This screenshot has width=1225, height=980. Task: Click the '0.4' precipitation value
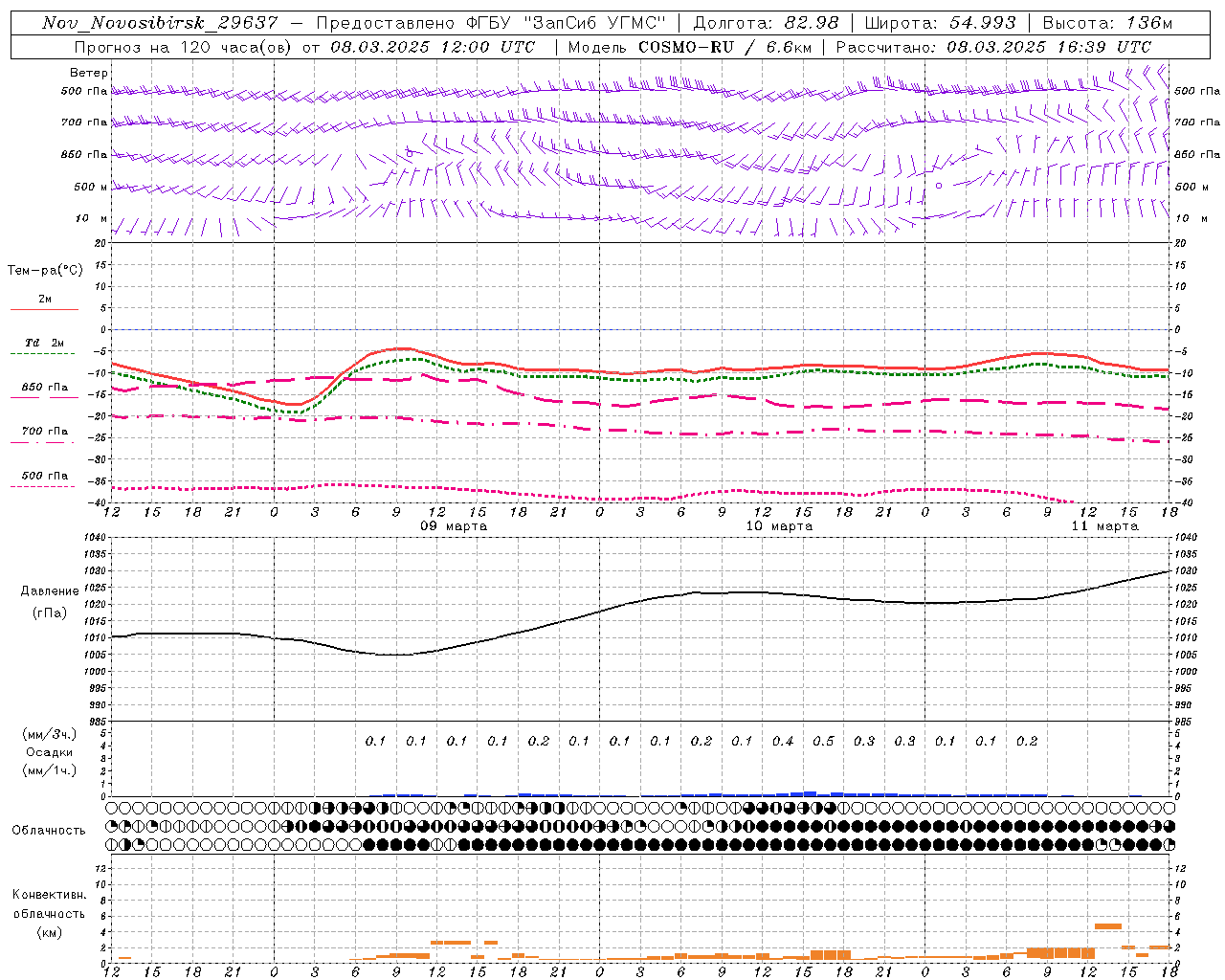[783, 742]
